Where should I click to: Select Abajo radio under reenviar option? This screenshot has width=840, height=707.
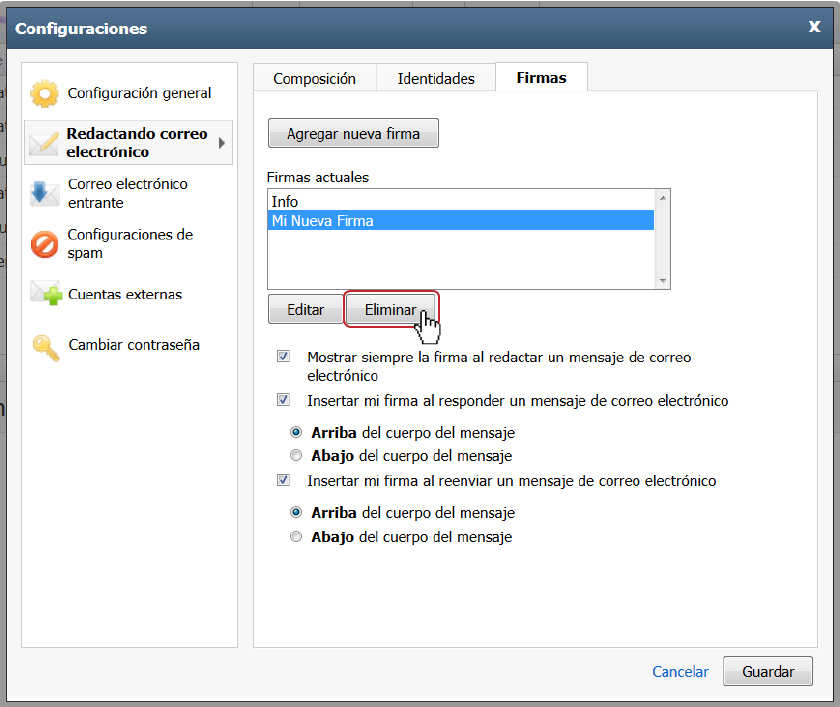click(x=296, y=536)
